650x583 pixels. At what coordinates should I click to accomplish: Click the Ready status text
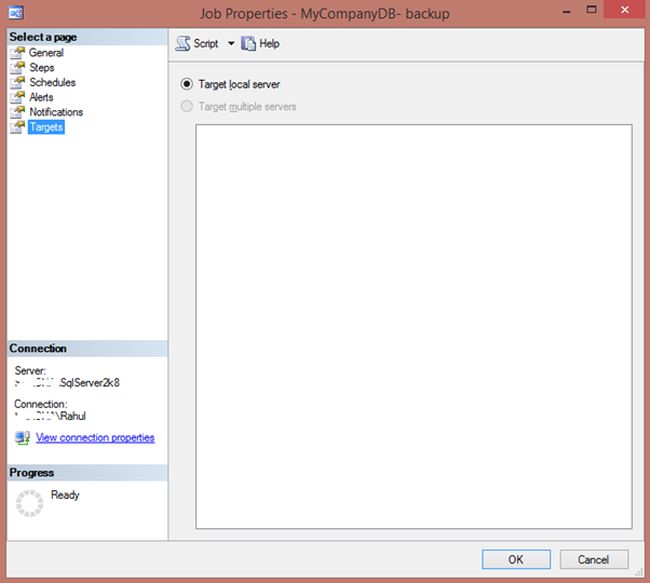(65, 495)
